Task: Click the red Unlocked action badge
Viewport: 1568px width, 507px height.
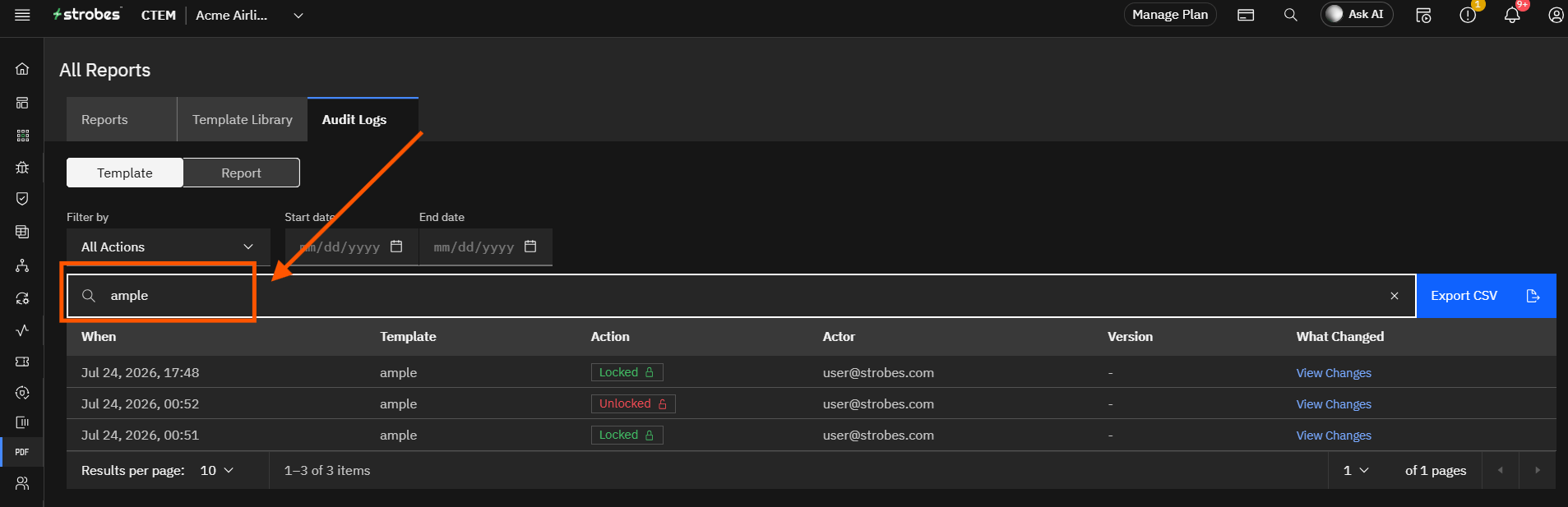Action: coord(633,403)
